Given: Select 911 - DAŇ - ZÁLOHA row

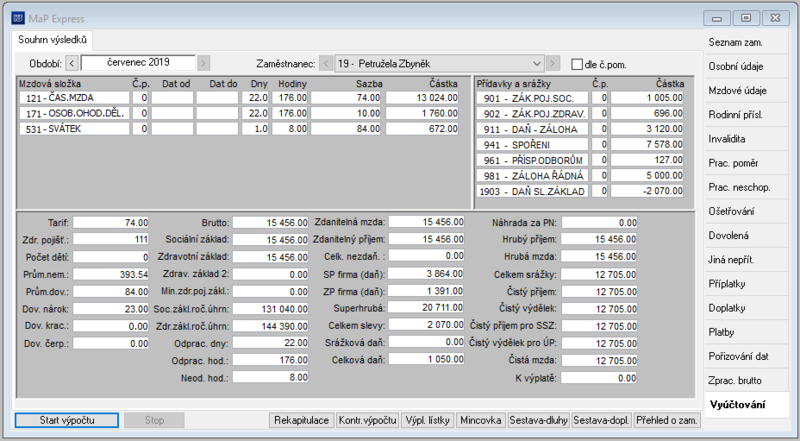Looking at the screenshot, I should (533, 129).
